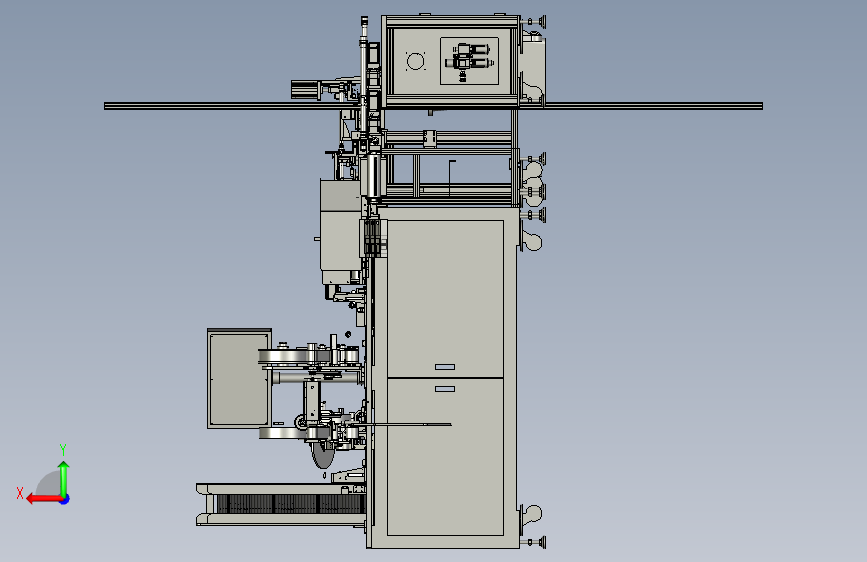
Task: Click the red X axis arrow of the triad
Action: (44, 499)
